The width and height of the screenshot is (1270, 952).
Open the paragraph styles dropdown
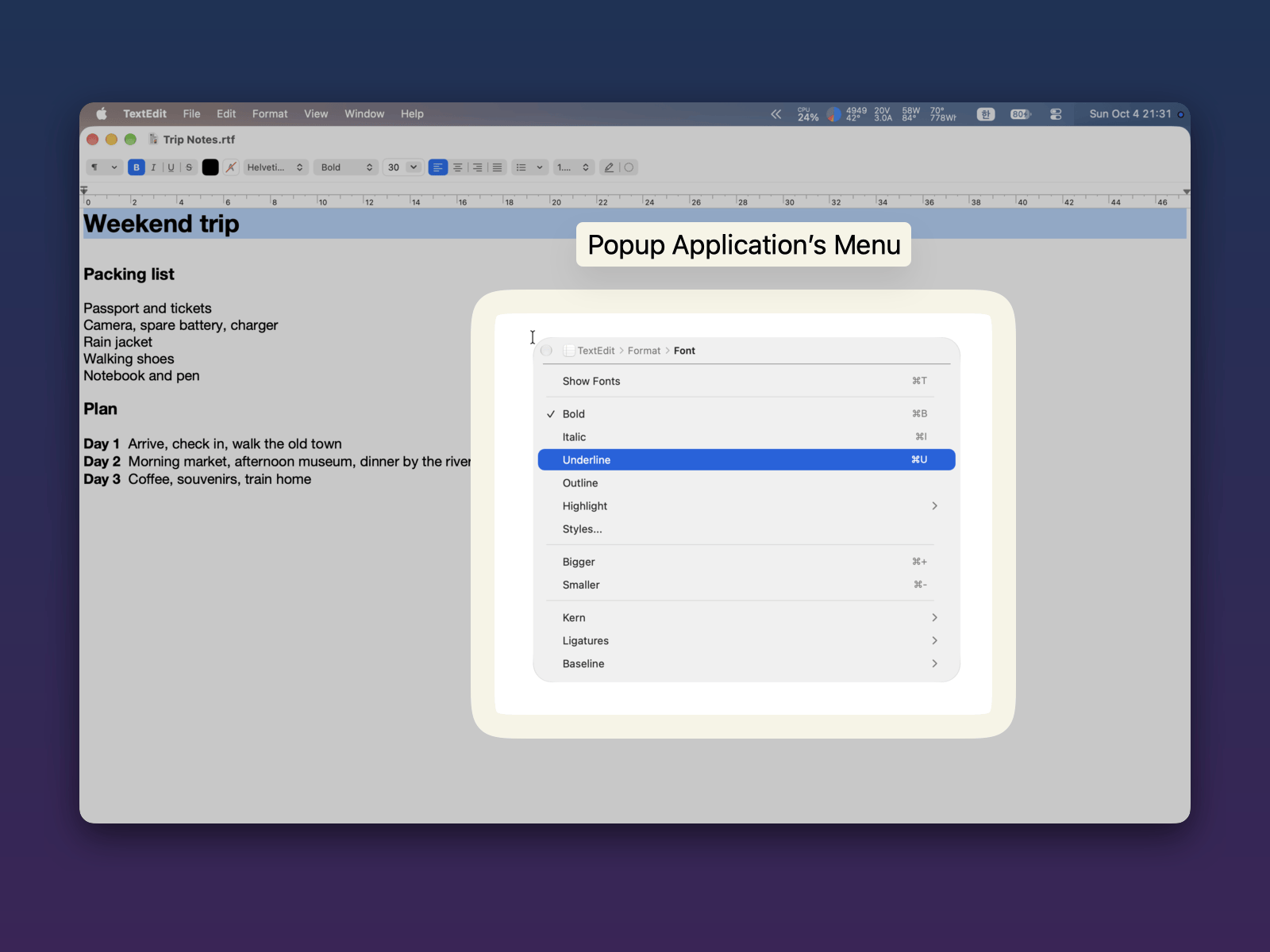click(x=104, y=167)
